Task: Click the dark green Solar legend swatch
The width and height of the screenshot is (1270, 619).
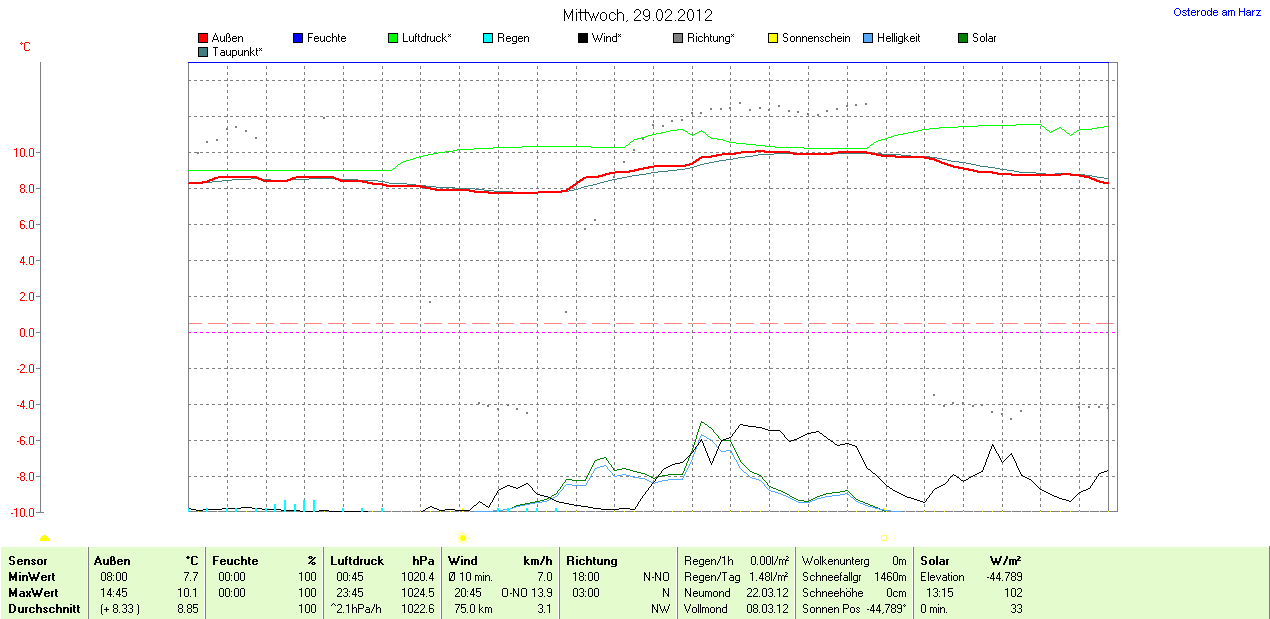Action: point(963,39)
